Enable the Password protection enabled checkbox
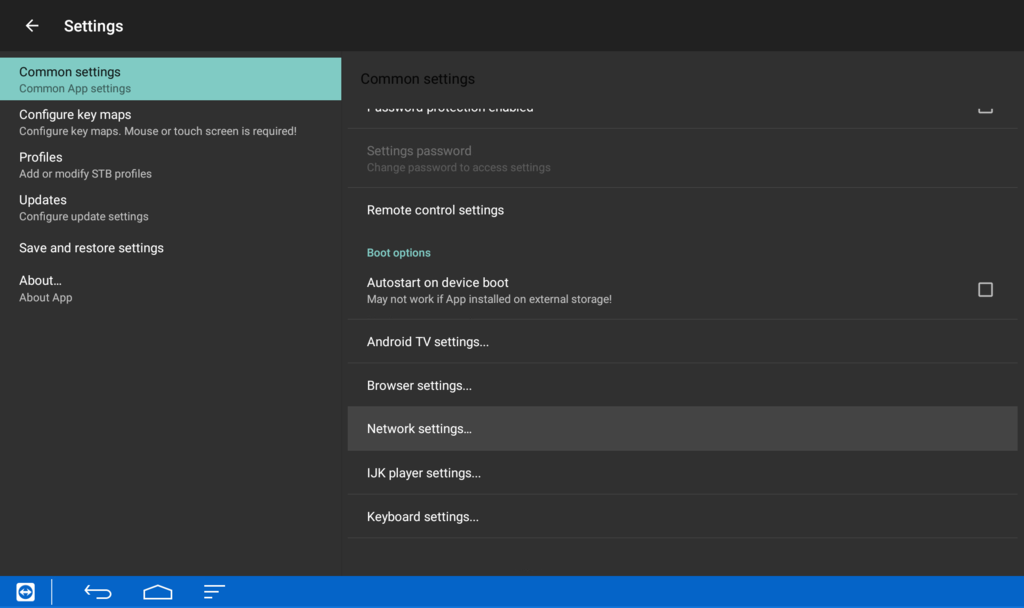 pos(985,107)
